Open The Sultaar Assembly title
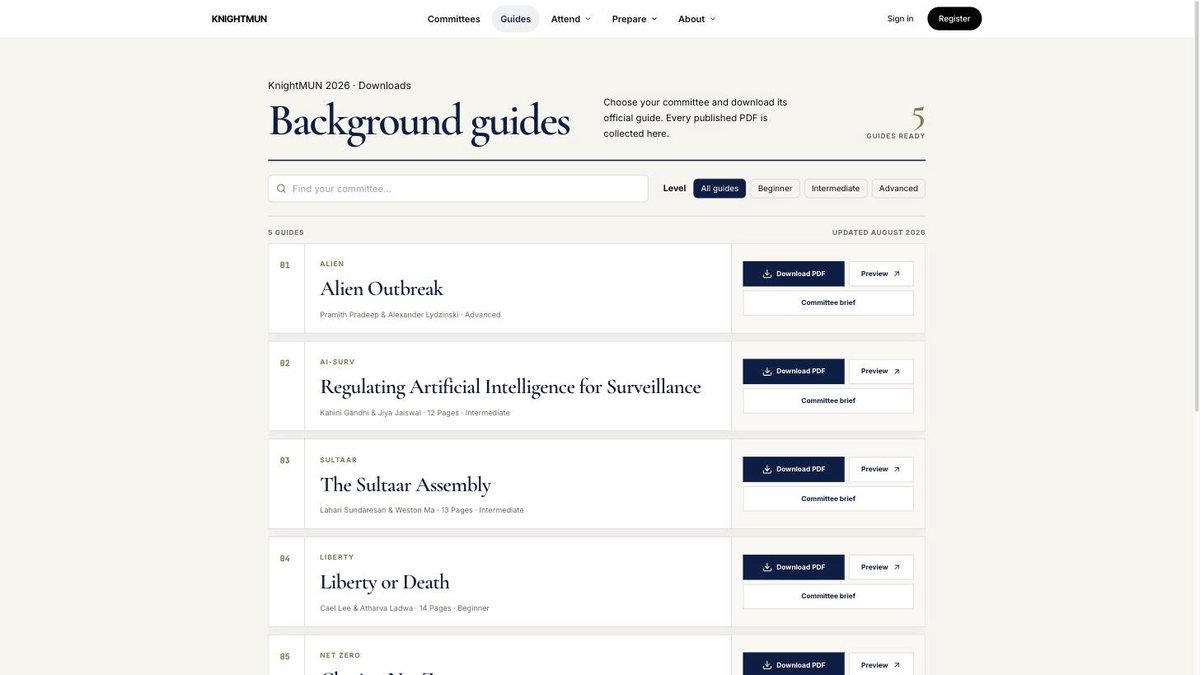The width and height of the screenshot is (1200, 675). pos(405,485)
